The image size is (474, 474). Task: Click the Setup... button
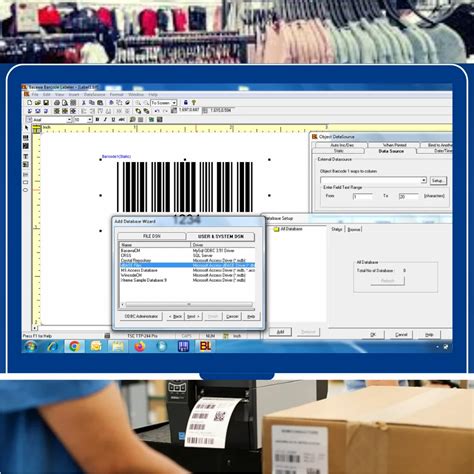(x=438, y=180)
